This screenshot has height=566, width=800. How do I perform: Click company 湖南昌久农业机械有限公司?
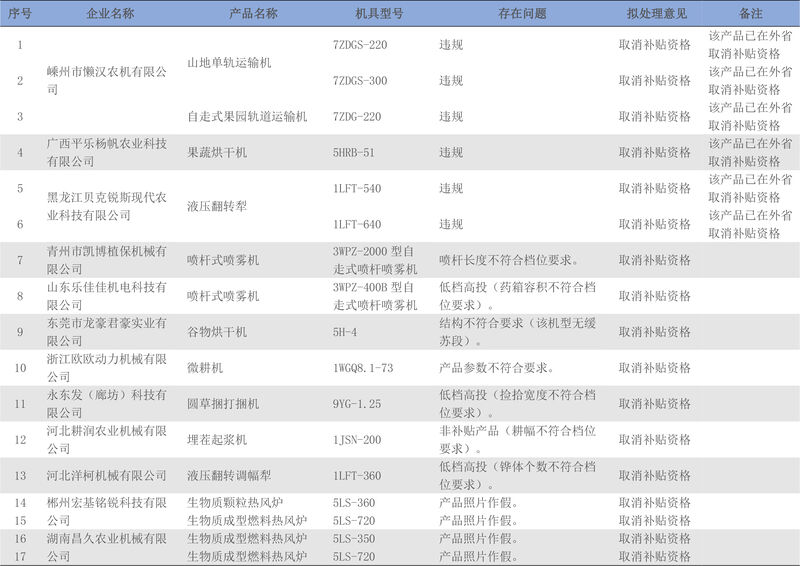(x=107, y=548)
